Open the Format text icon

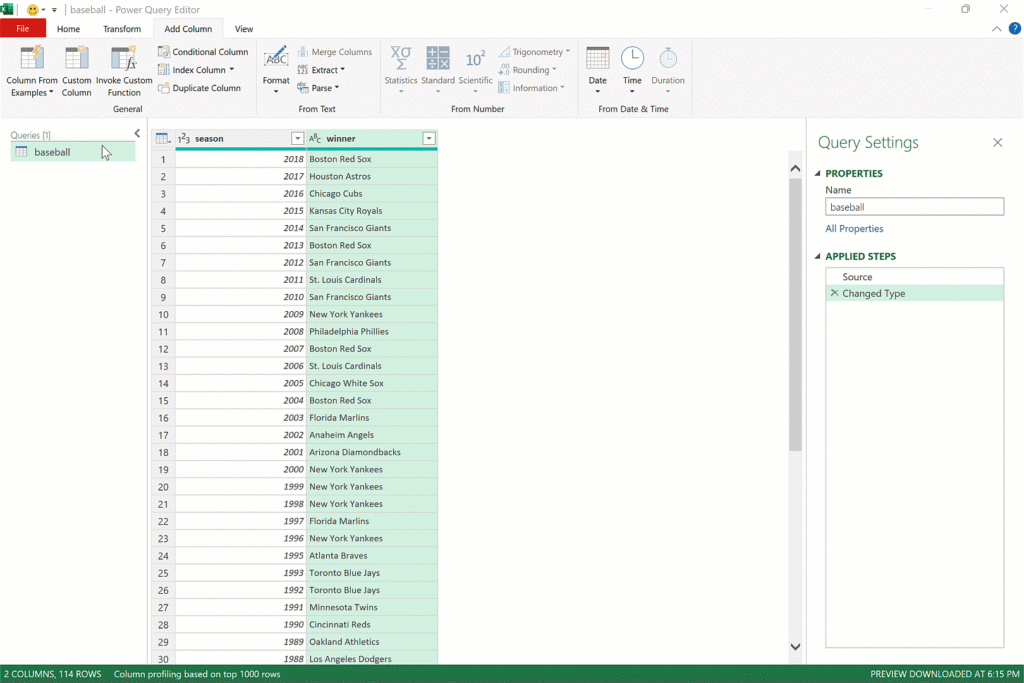(x=276, y=58)
